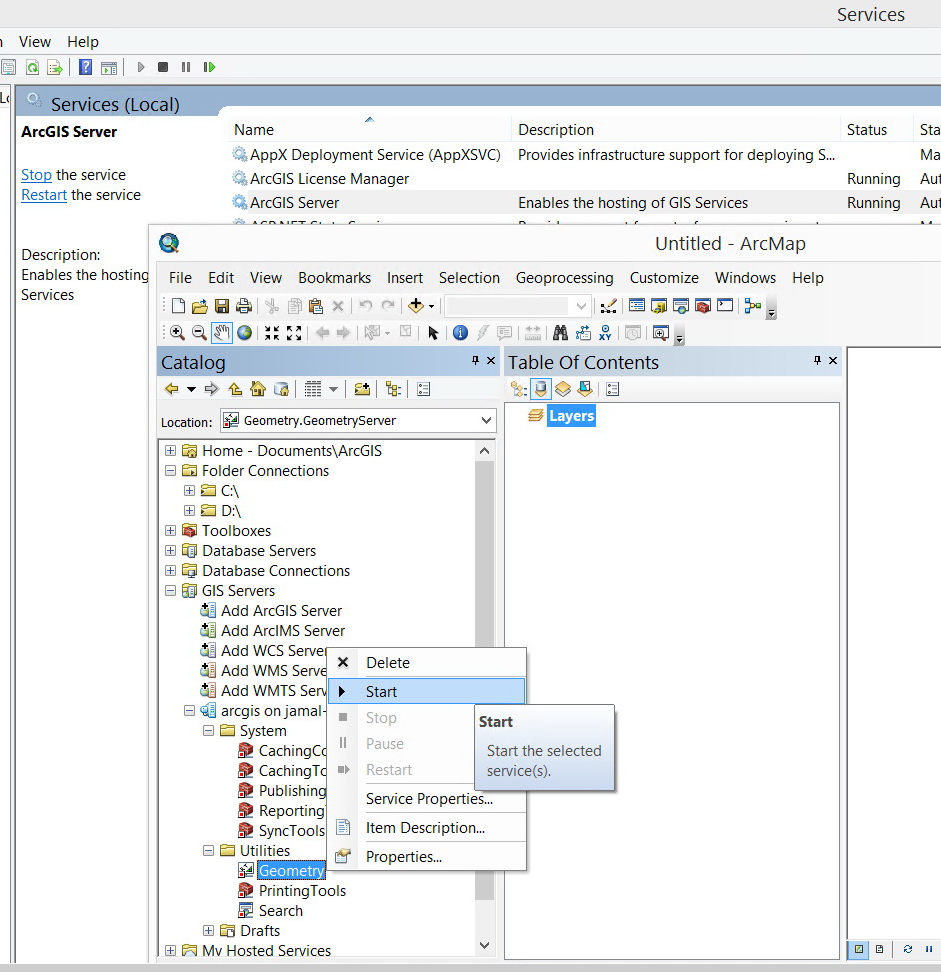Open the Editor toolbar icon
The width and height of the screenshot is (941, 972).
609,306
